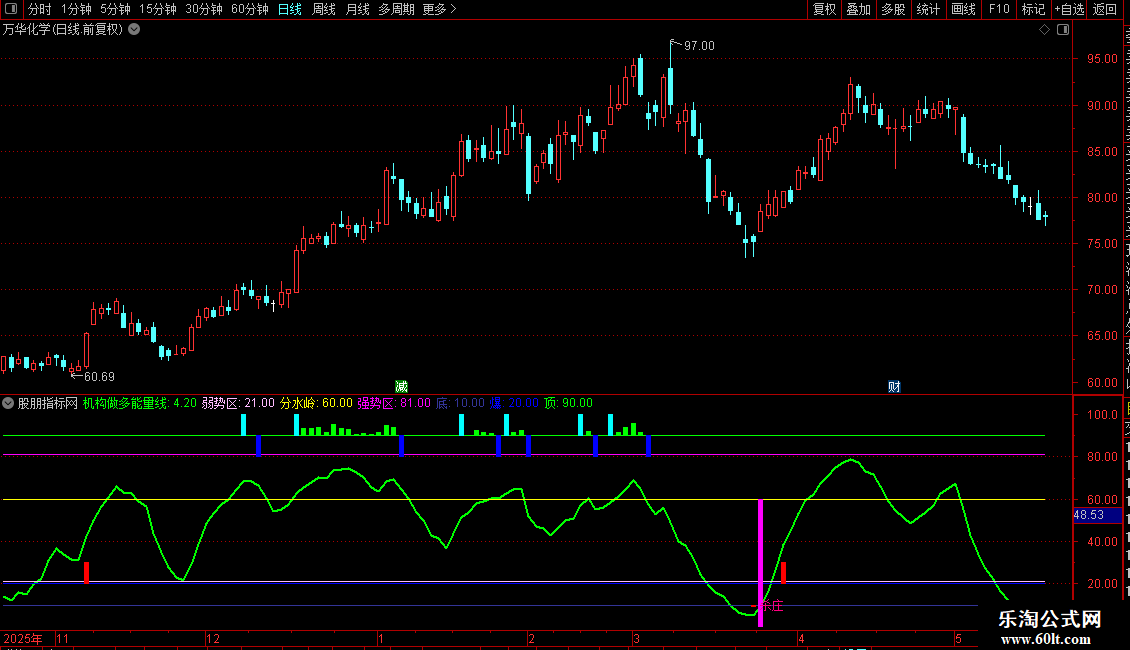
Task: Click 强势区: 81.00 label
Action: pyautogui.click(x=394, y=404)
